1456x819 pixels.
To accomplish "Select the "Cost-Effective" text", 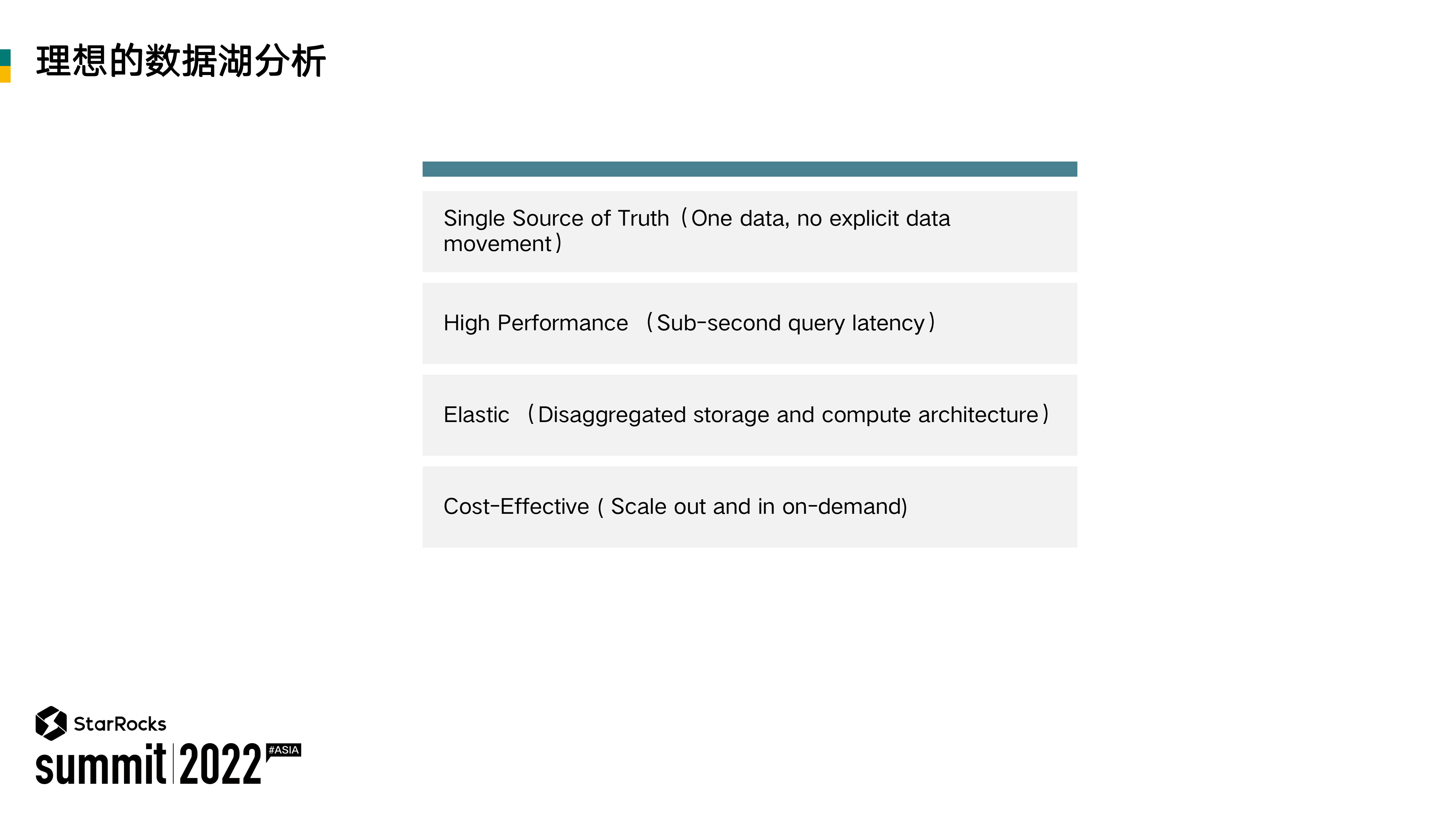I will click(x=516, y=507).
